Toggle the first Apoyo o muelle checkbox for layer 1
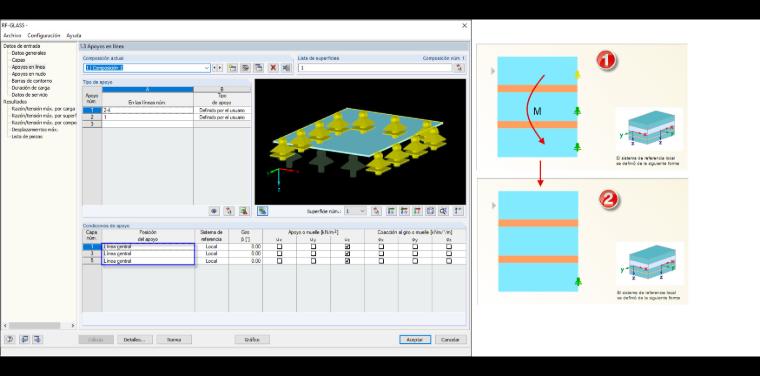 tap(279, 247)
